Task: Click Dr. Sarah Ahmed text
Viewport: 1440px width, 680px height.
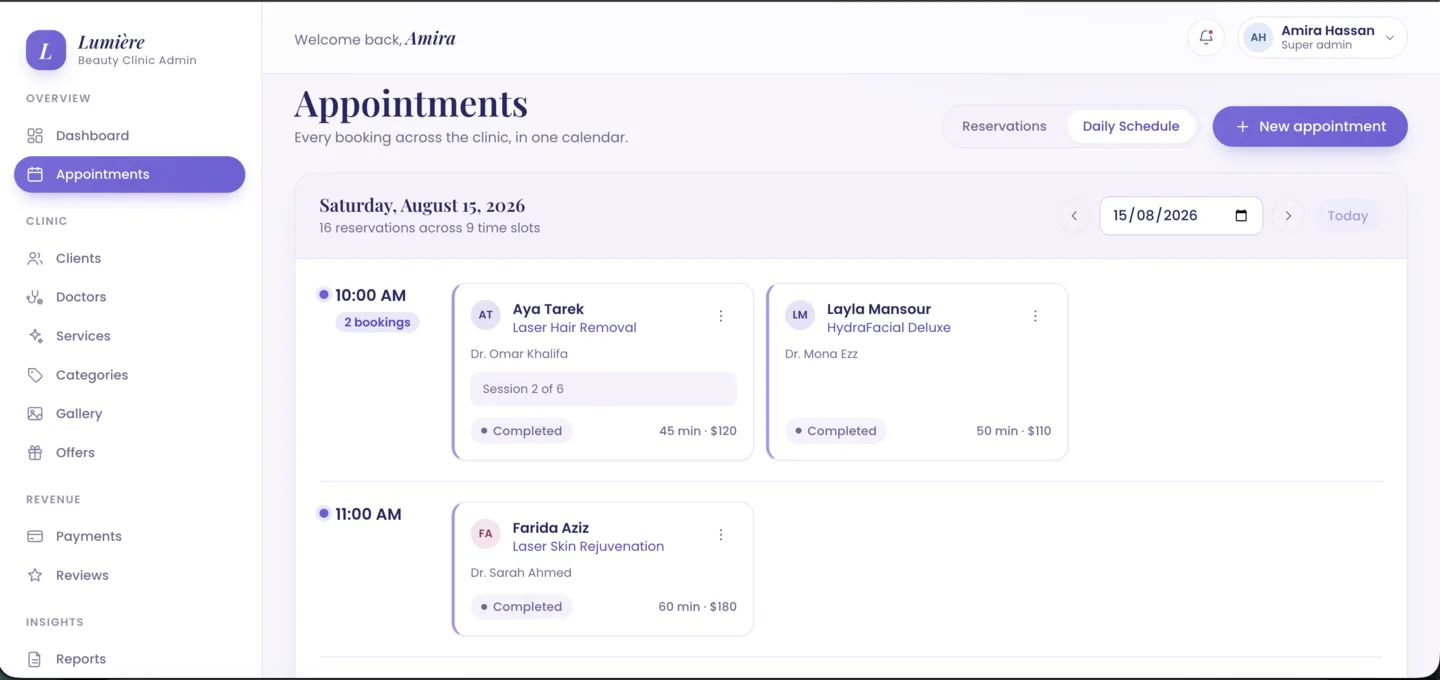Action: pyautogui.click(x=521, y=573)
